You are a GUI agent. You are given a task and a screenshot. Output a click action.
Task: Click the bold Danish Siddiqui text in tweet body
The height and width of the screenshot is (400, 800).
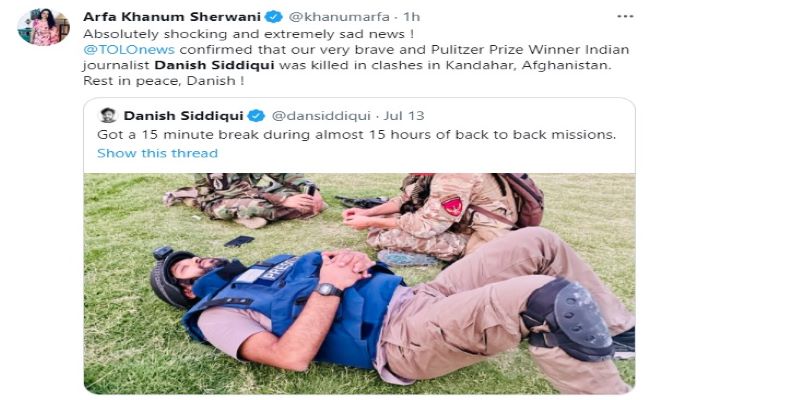click(215, 65)
